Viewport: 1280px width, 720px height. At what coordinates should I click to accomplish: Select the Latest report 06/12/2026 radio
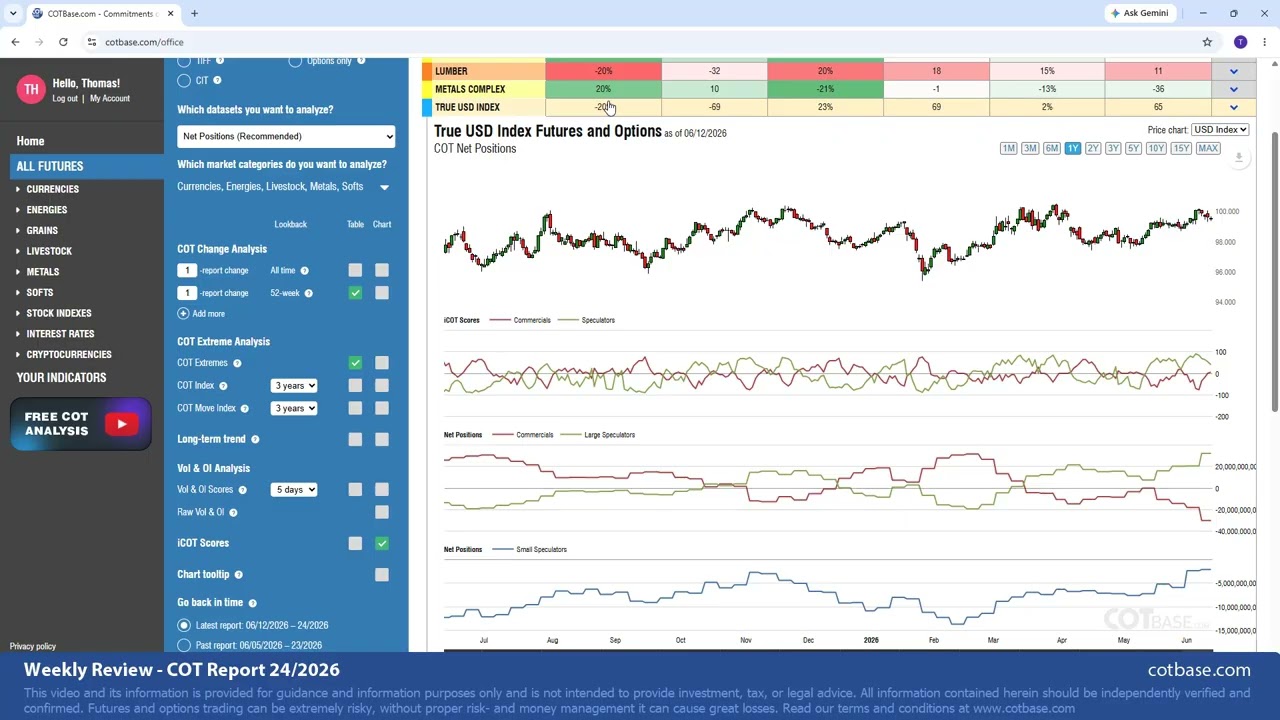(184, 625)
